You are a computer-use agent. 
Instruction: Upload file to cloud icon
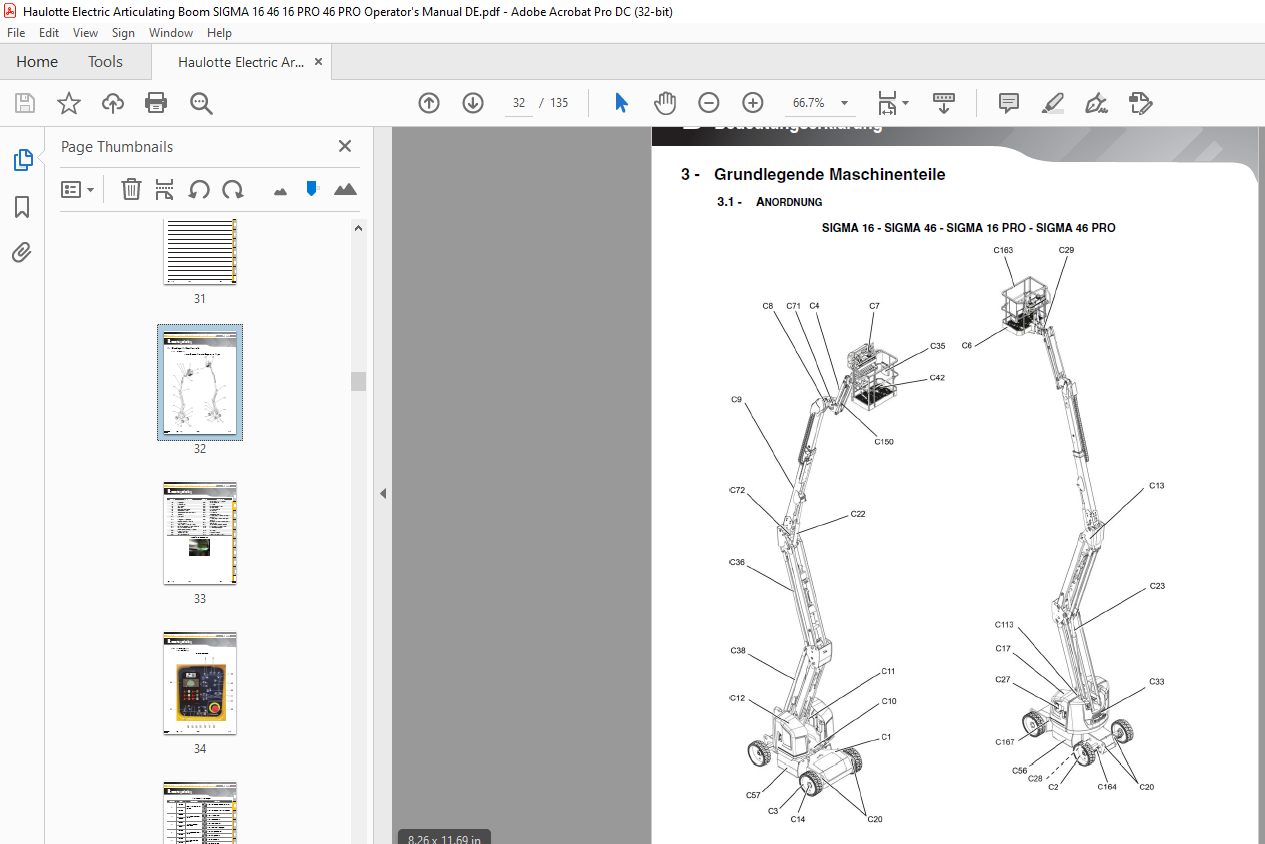[113, 103]
